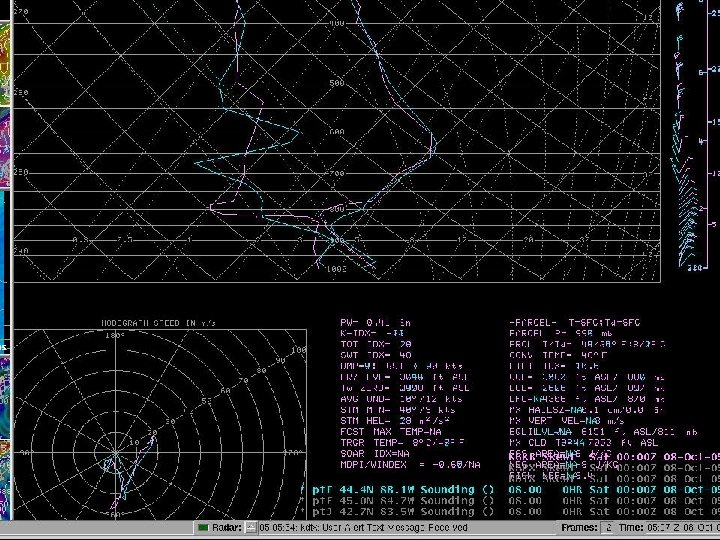
Task: Click the hodograph speed title
Action: [x=158, y=323]
